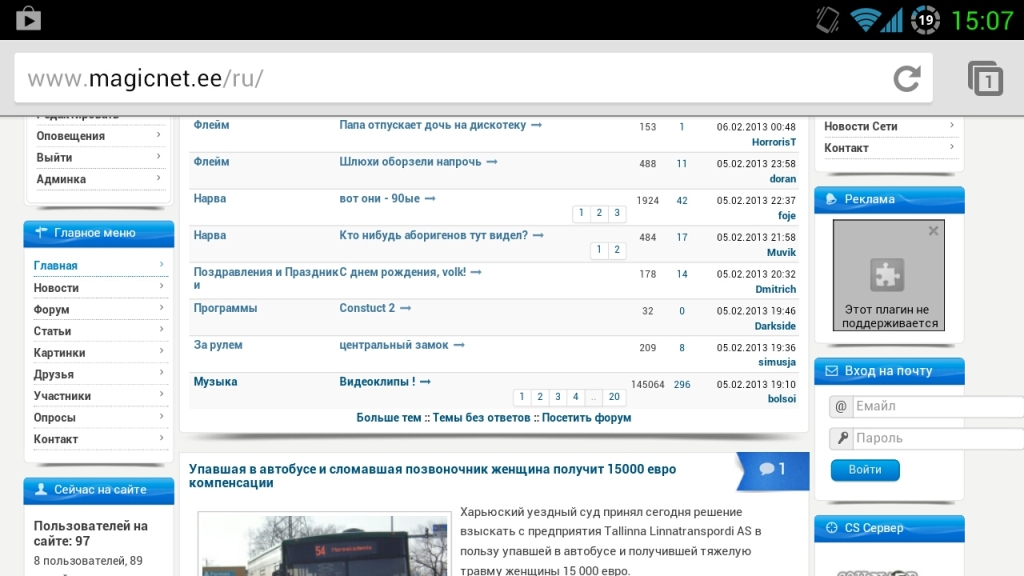Open the topic Видеоклипы !

pyautogui.click(x=377, y=382)
